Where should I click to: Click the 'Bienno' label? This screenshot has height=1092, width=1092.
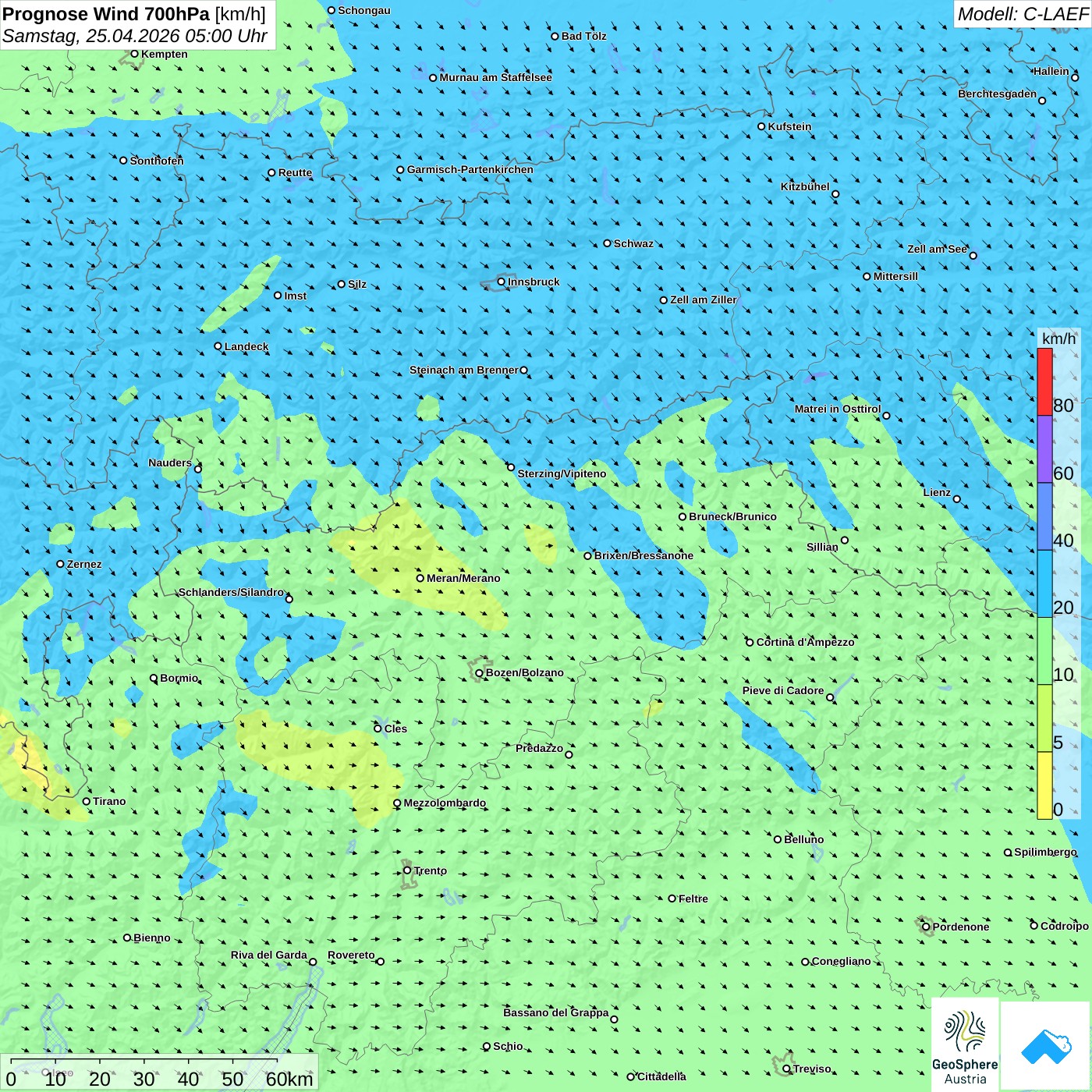[x=152, y=938]
